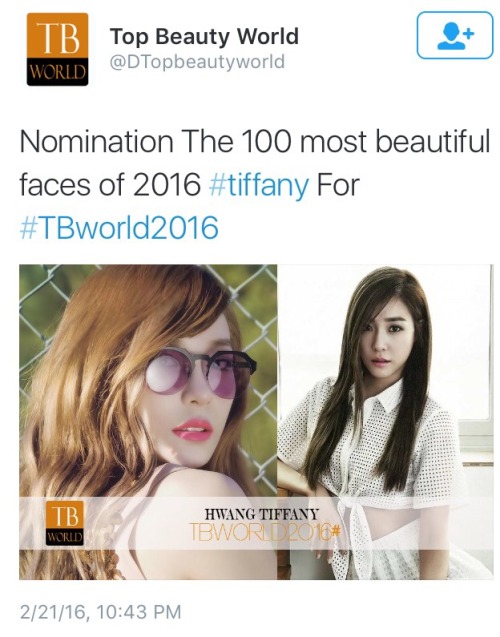Click the translucent caption banner across the image

pos(256,524)
